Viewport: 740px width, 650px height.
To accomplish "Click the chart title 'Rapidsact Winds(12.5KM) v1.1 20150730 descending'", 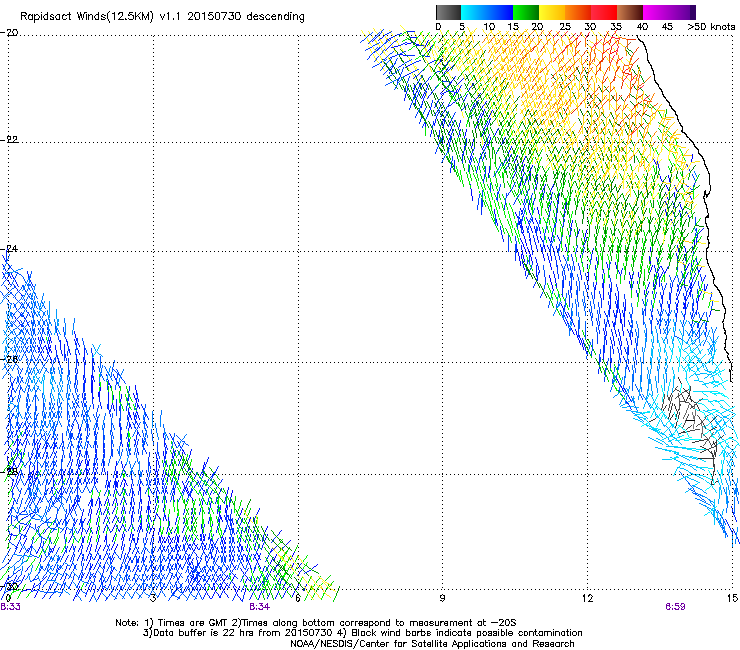I will pos(162,17).
